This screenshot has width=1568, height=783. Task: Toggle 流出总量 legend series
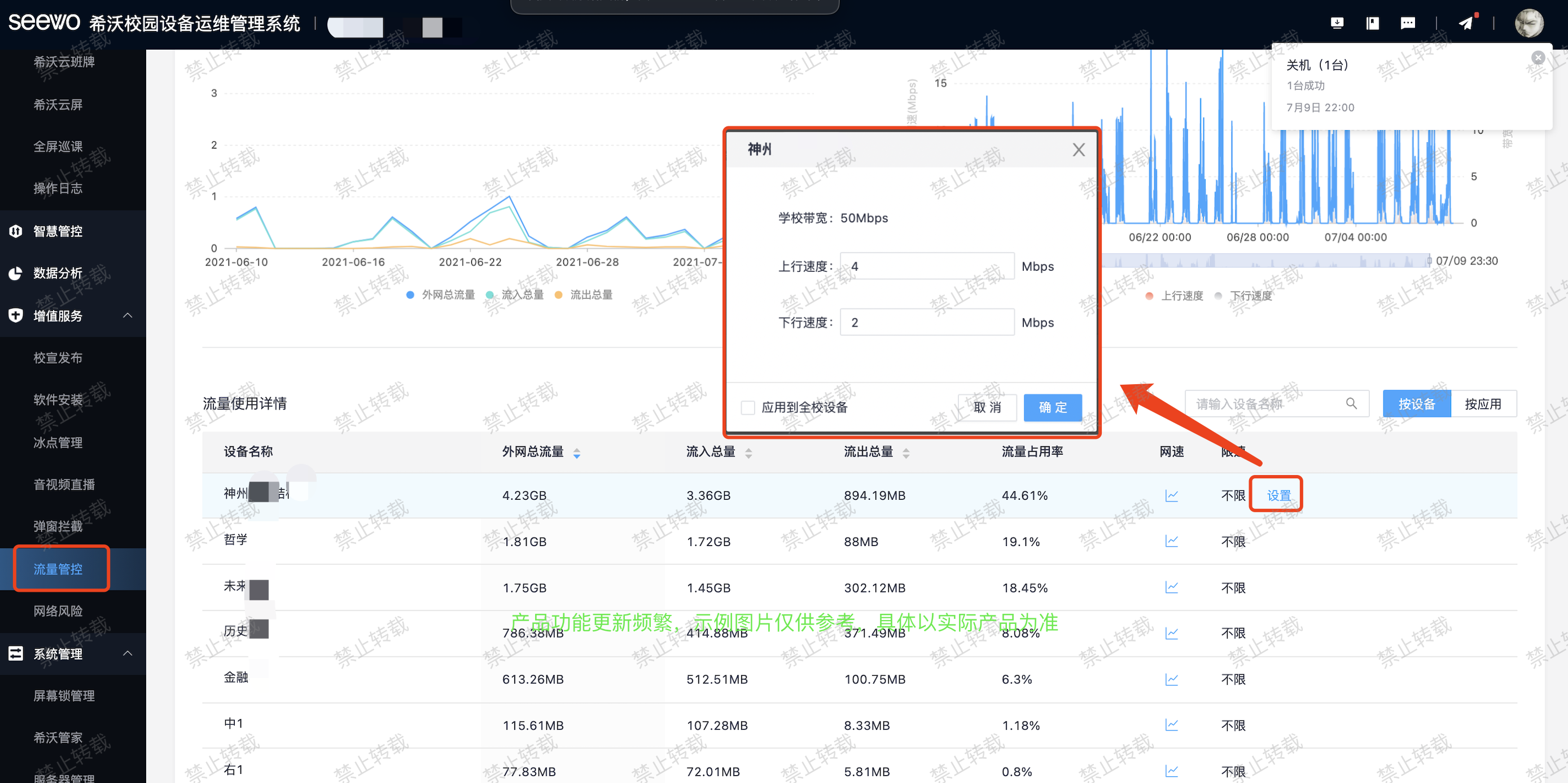point(584,294)
